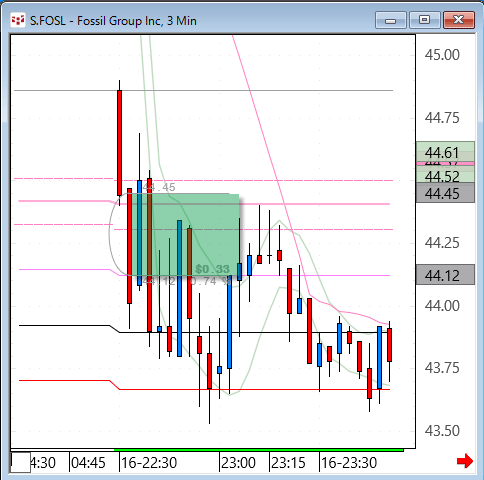Click the small white box on time axis
The height and width of the screenshot is (480, 484).
21,462
